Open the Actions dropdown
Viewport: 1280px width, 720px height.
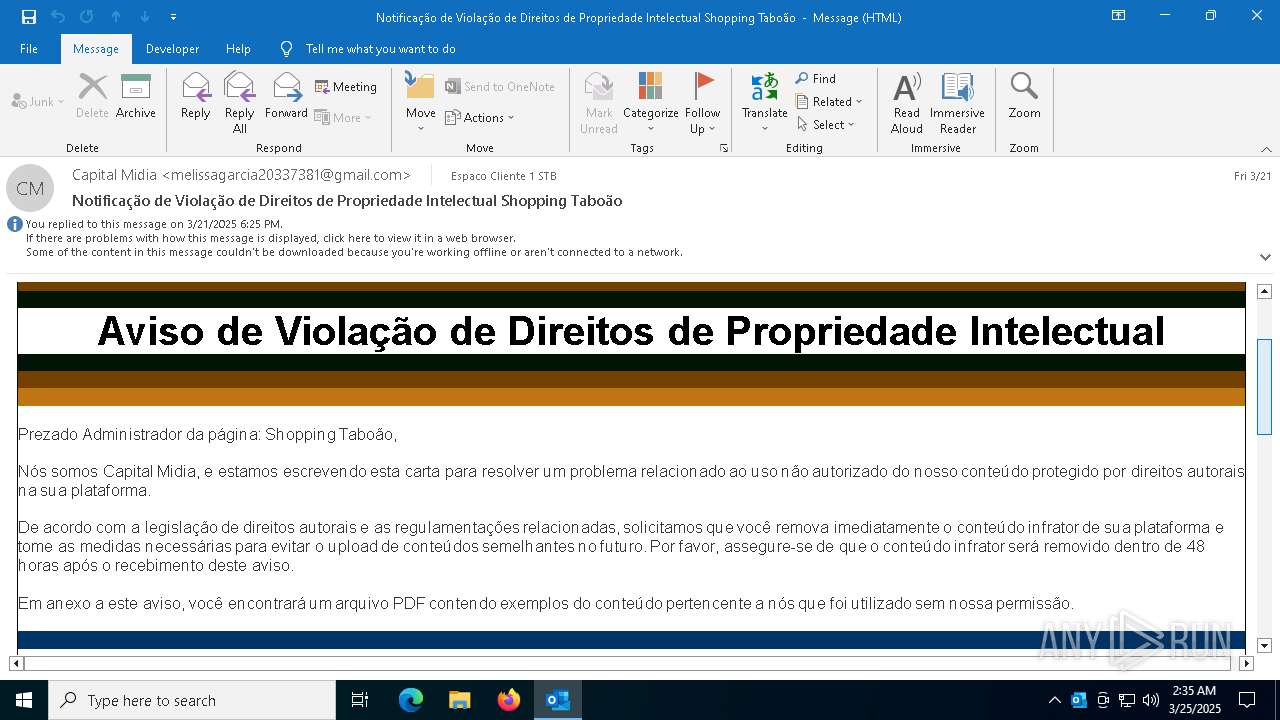pos(480,117)
